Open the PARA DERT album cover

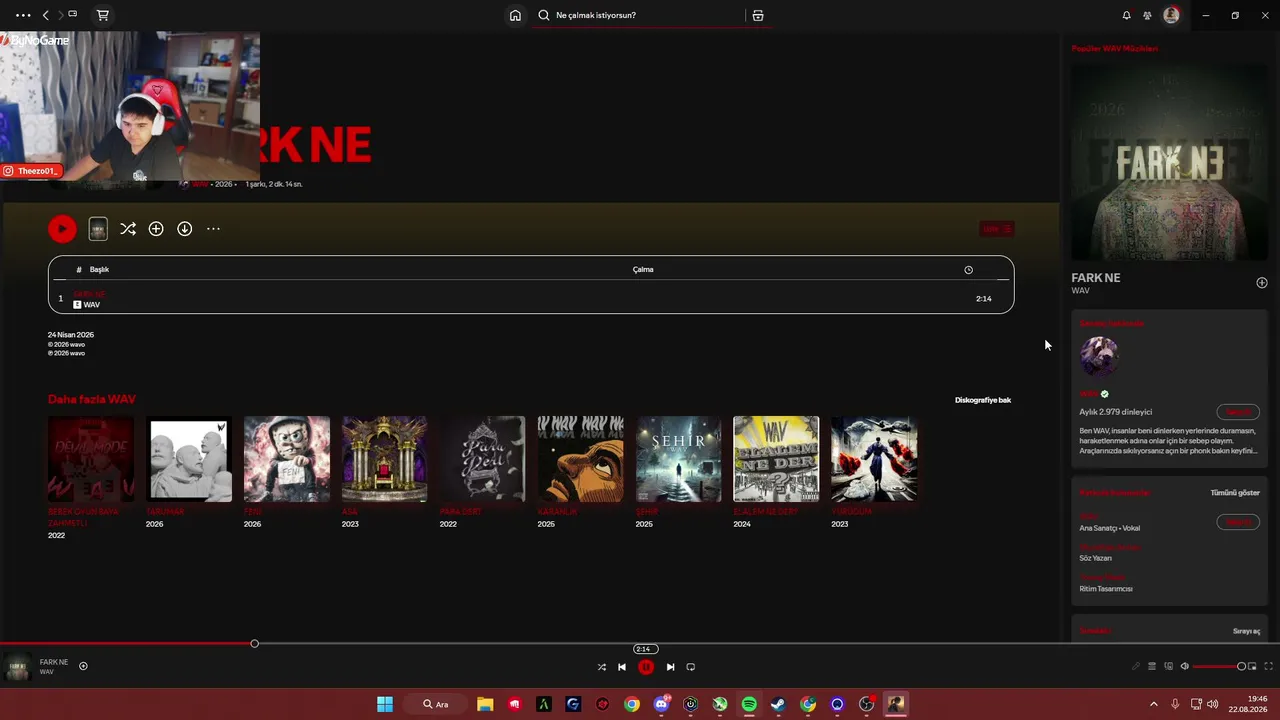tap(482, 459)
